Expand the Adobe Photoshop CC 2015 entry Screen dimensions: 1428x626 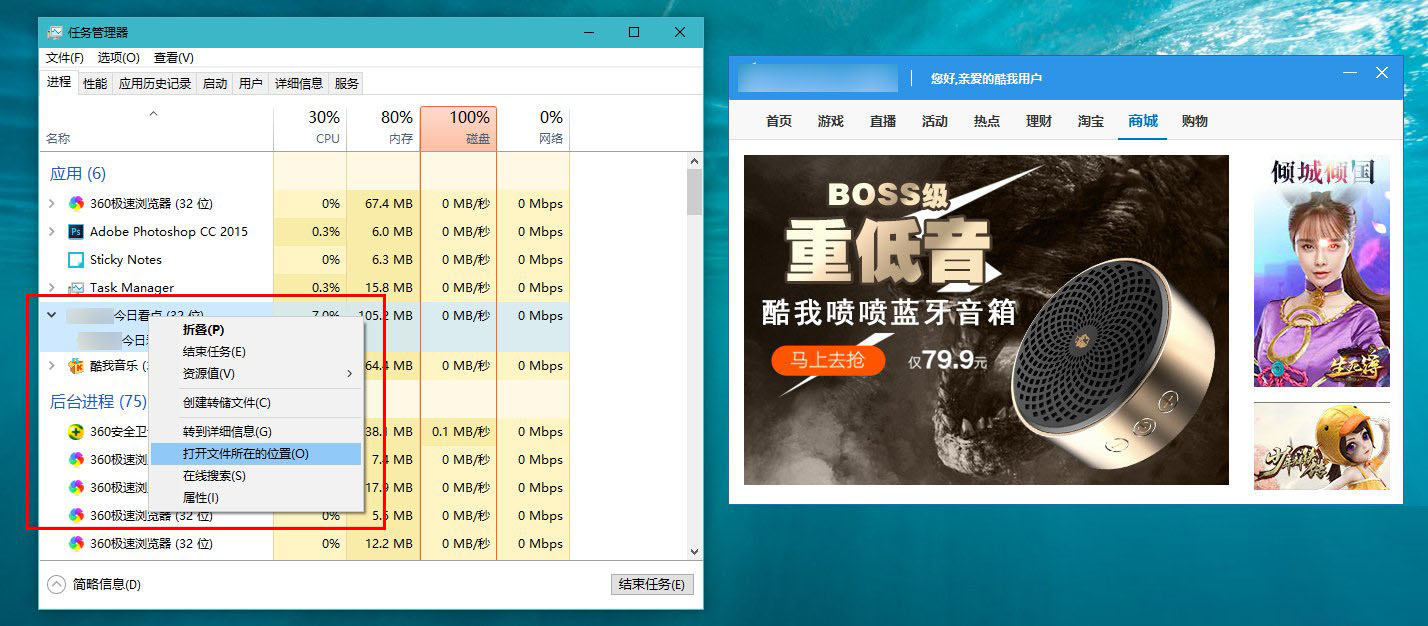tap(52, 232)
